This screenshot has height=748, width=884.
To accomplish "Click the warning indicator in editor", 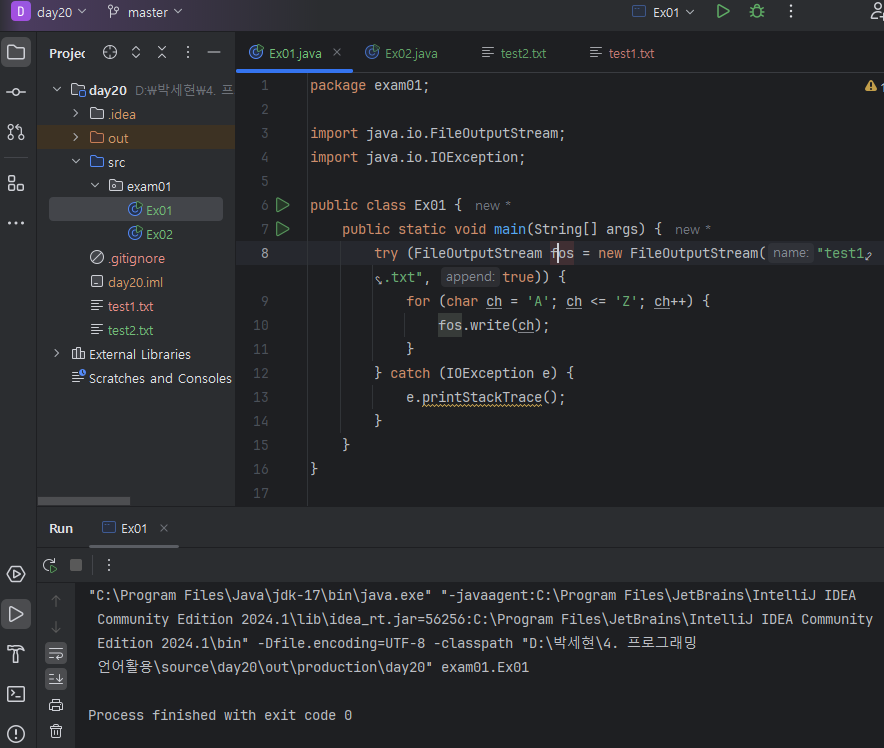I will (871, 86).
